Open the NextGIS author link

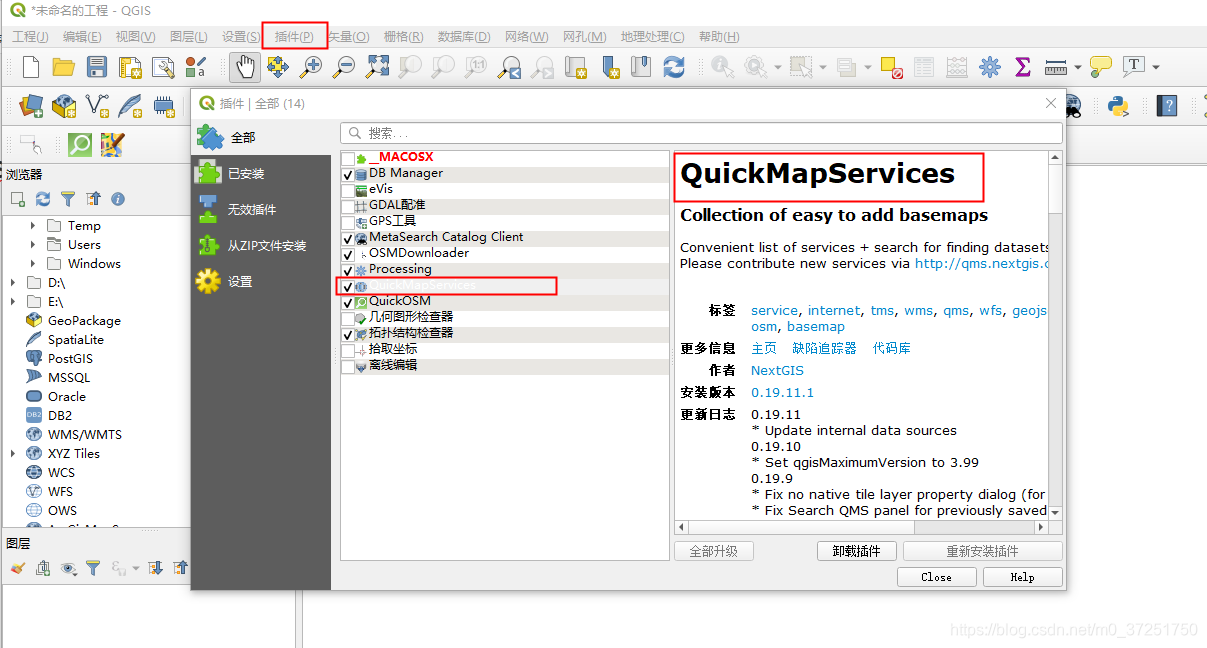point(777,370)
